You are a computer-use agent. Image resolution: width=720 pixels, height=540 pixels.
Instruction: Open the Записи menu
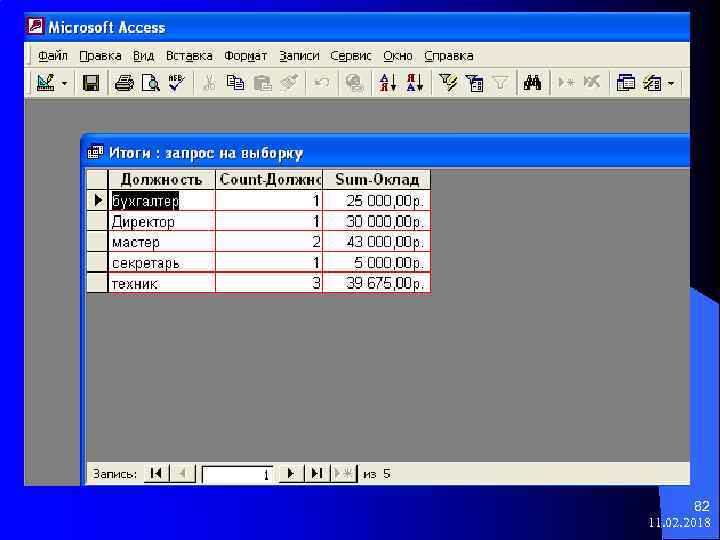299,56
